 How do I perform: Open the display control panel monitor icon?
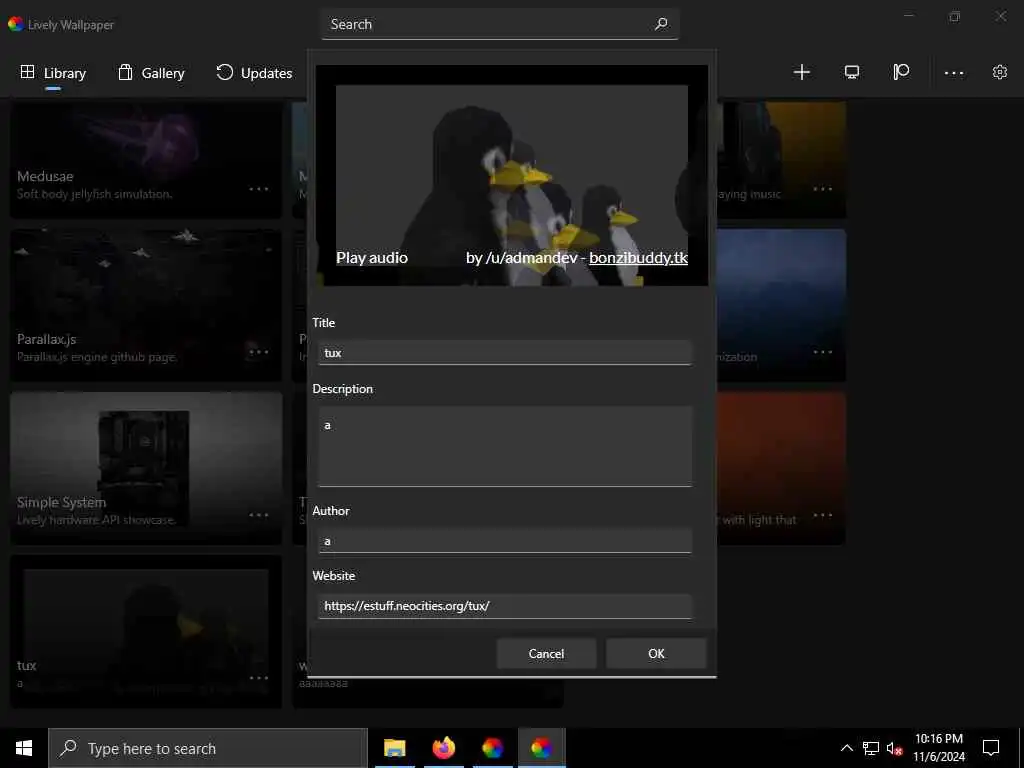[x=852, y=72]
